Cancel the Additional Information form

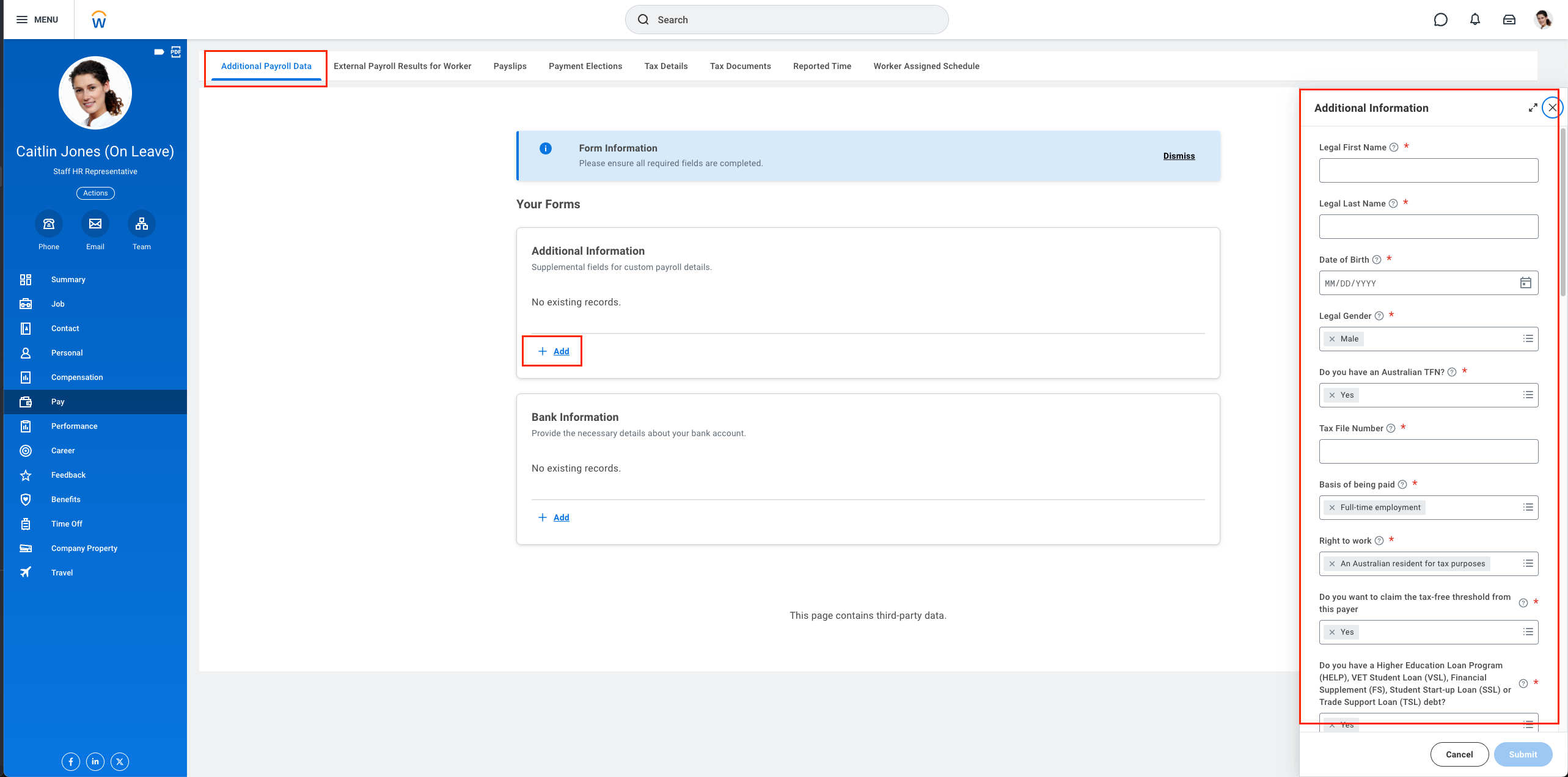point(1459,754)
